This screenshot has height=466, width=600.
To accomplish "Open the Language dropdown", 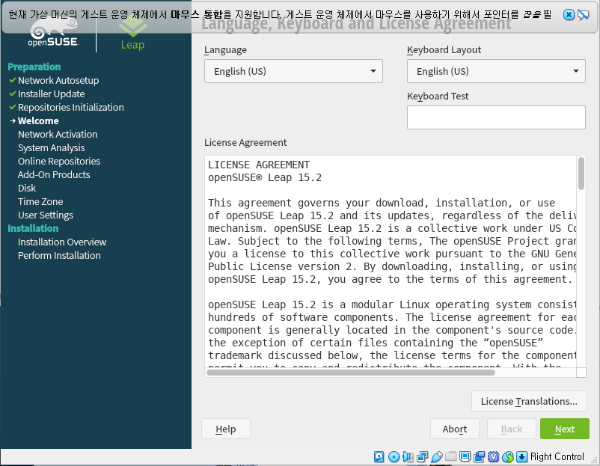I will pyautogui.click(x=293, y=71).
